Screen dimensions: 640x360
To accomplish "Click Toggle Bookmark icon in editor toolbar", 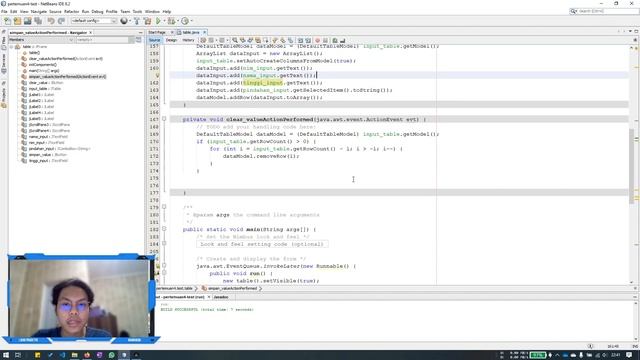I will click(x=290, y=40).
